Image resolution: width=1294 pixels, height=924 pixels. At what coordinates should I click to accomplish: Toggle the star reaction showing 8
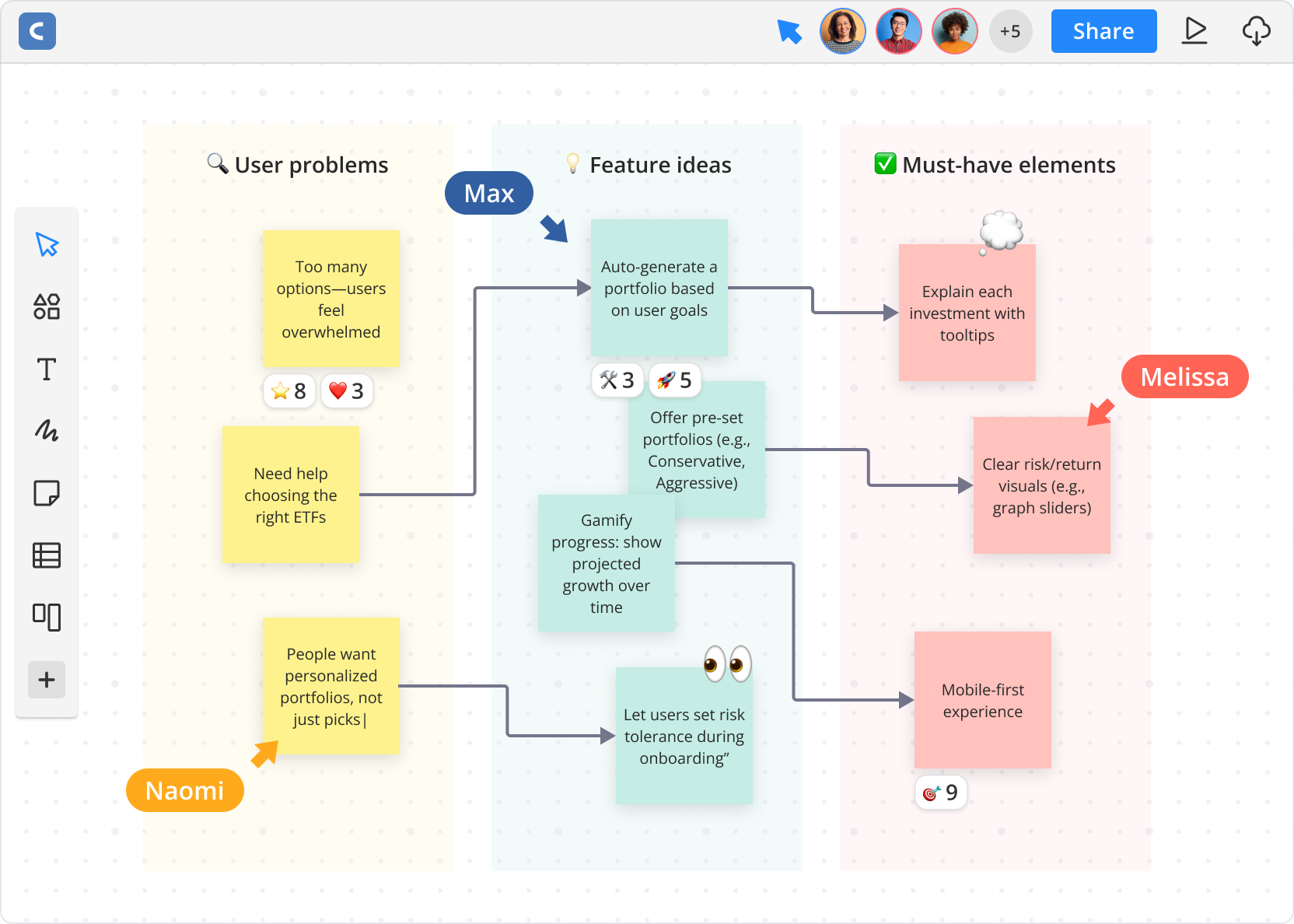289,390
